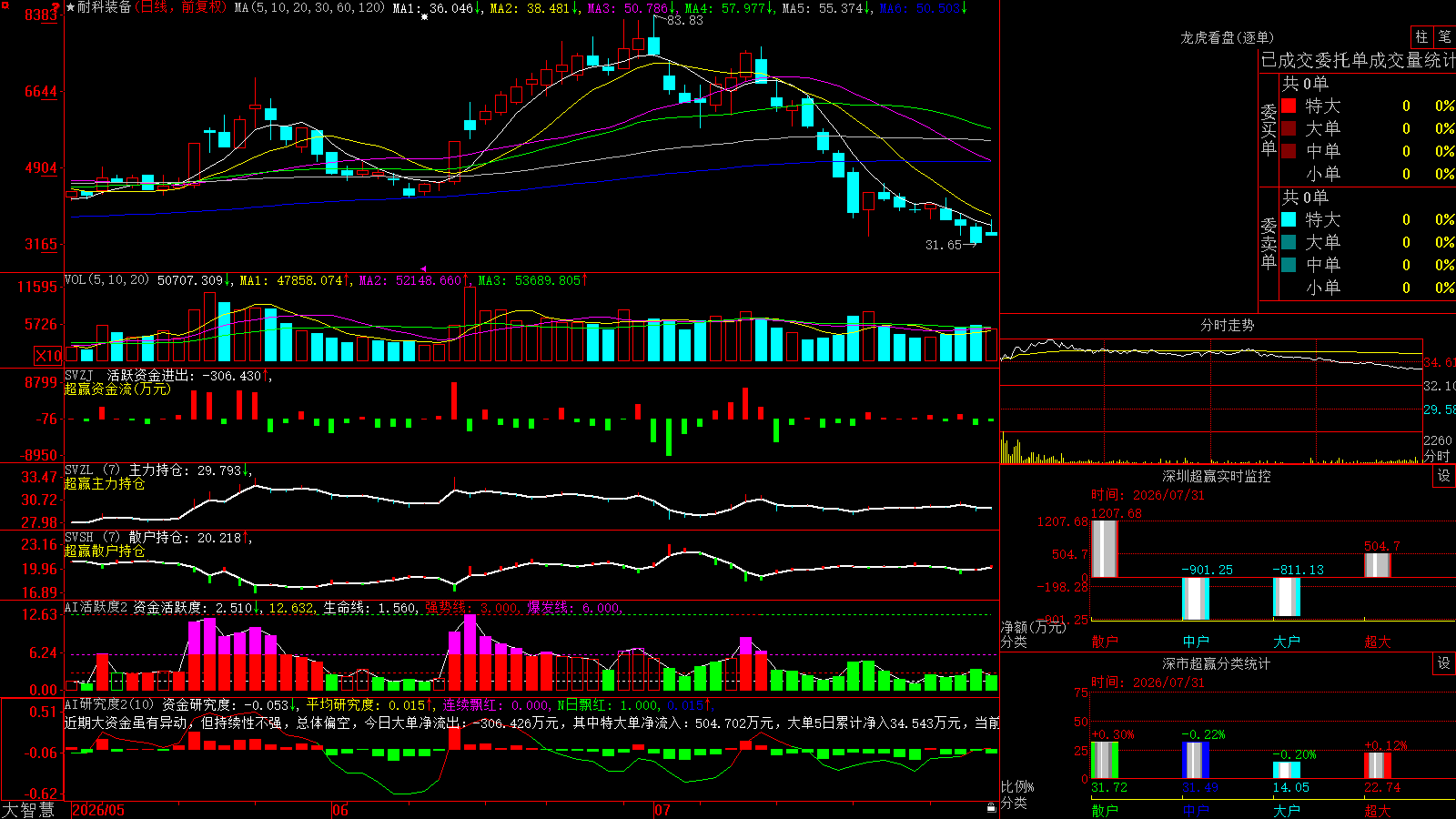Screen dimensions: 1456x819
Task: Switch 龙虎看盘 to 笔 (tick) view
Action: [1445, 36]
